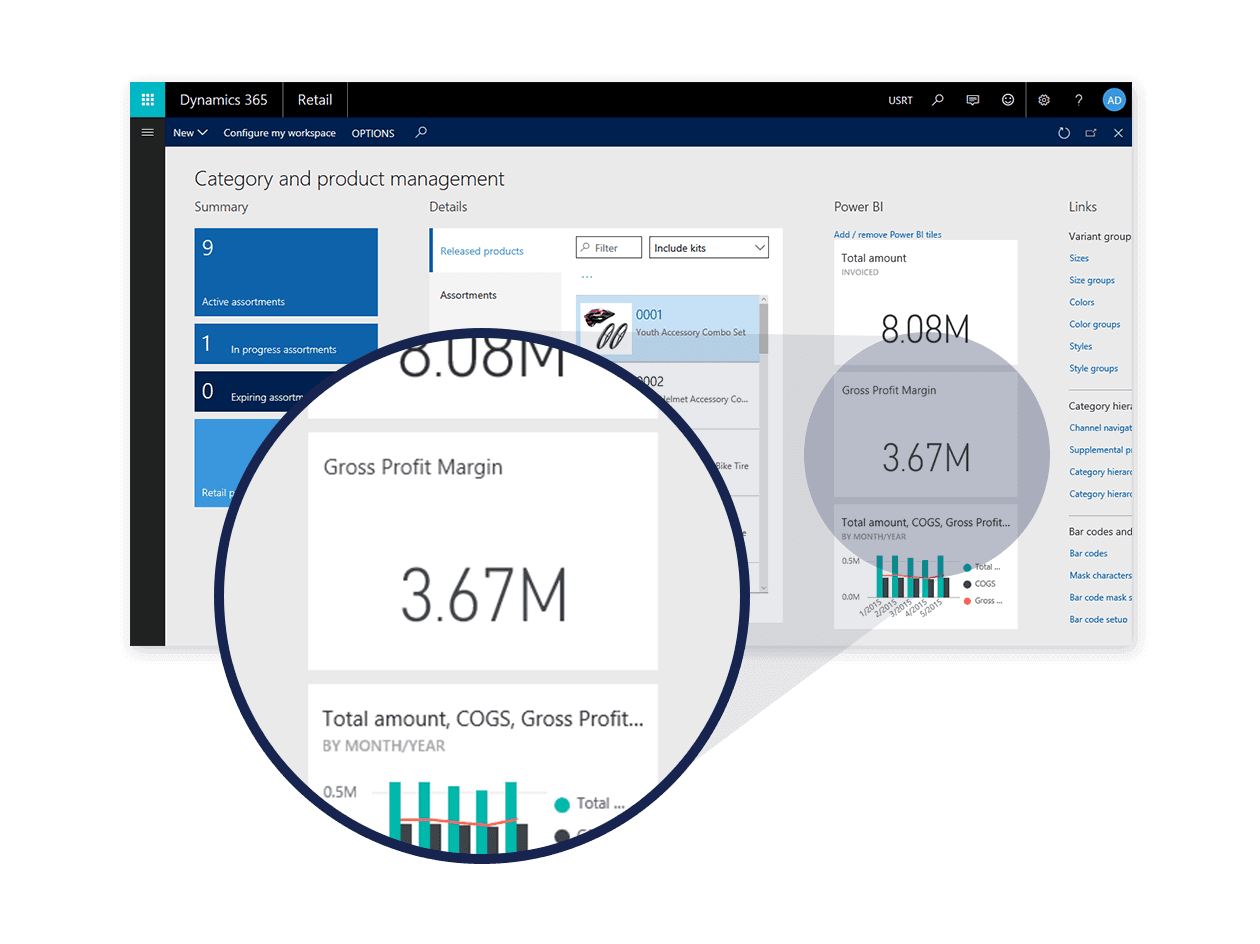The height and width of the screenshot is (944, 1260).
Task: Click the help question mark icon
Action: (1079, 100)
